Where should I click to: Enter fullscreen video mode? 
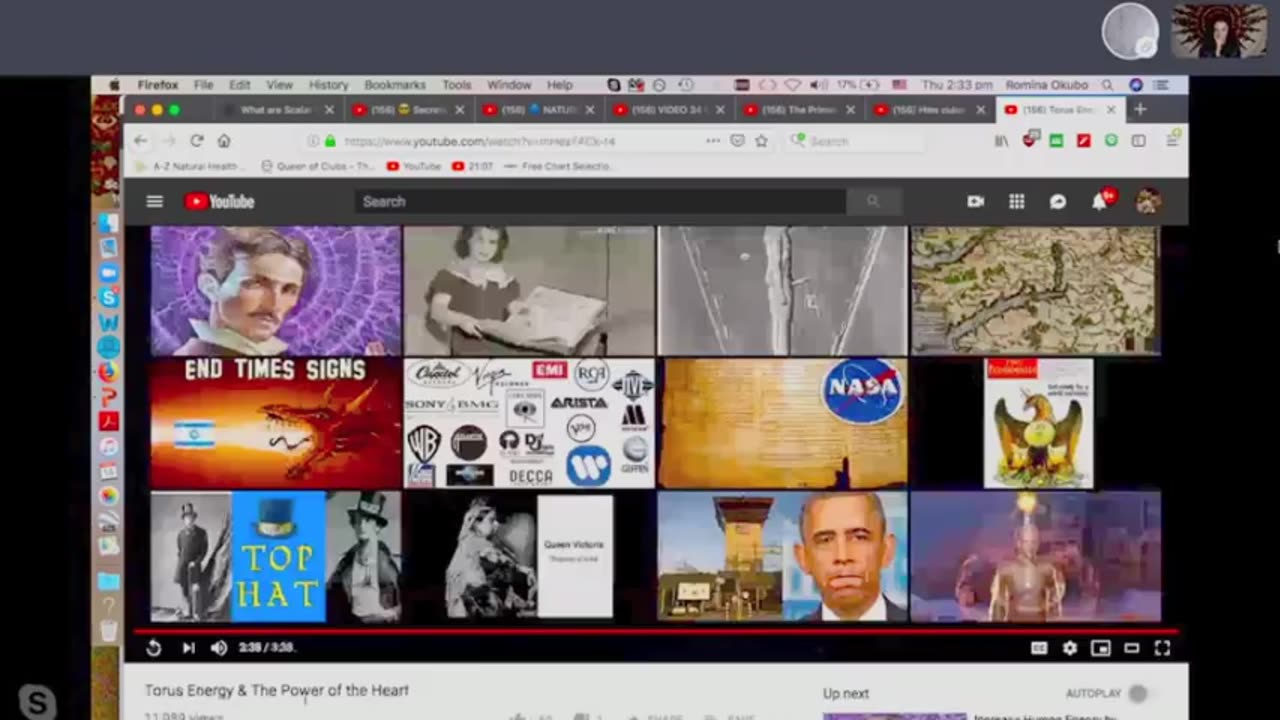(x=1162, y=648)
